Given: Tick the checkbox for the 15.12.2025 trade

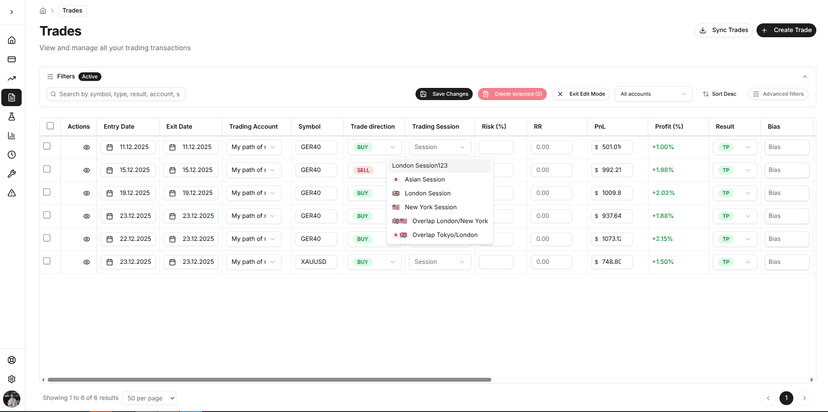Looking at the screenshot, I should [47, 169].
